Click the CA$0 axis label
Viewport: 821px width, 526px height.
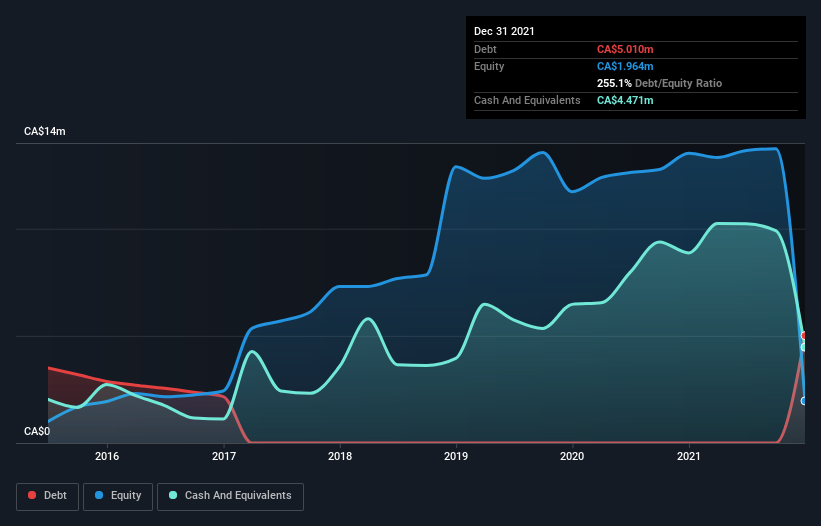pos(37,431)
